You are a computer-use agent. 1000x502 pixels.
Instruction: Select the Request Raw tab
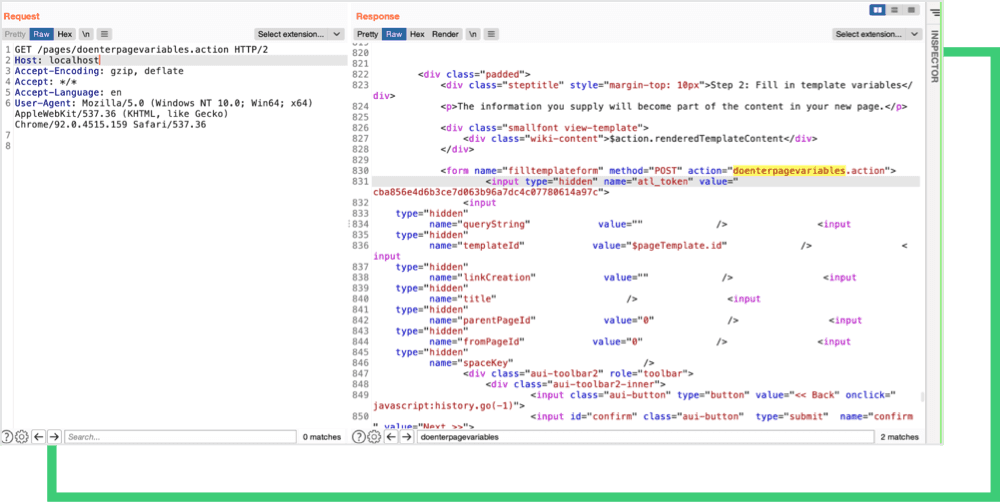point(41,34)
